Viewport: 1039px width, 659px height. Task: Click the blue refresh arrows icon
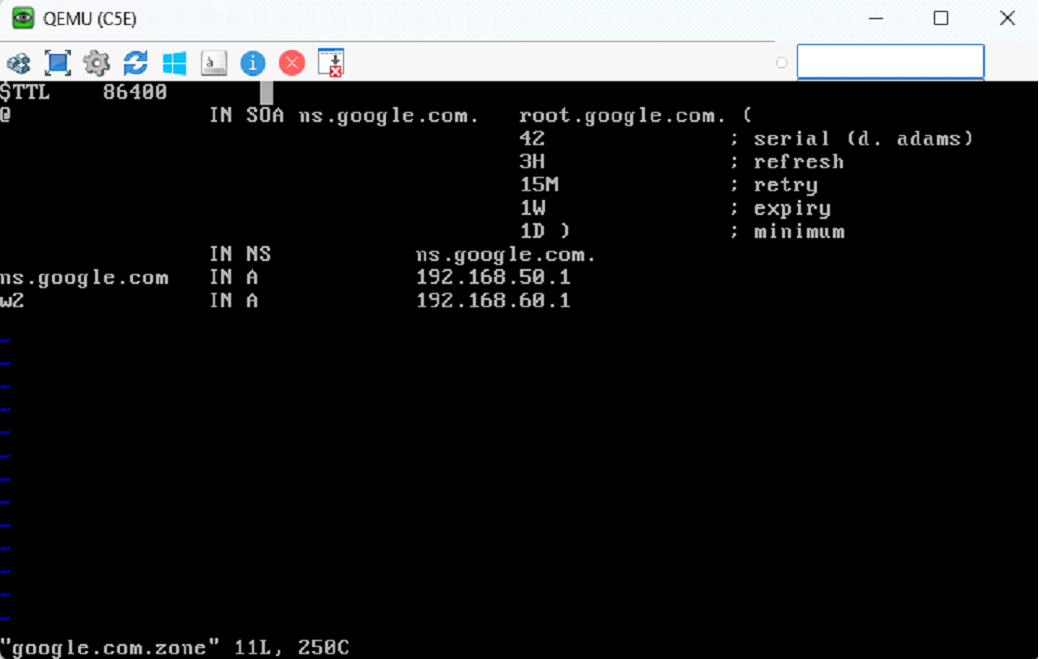pos(136,64)
